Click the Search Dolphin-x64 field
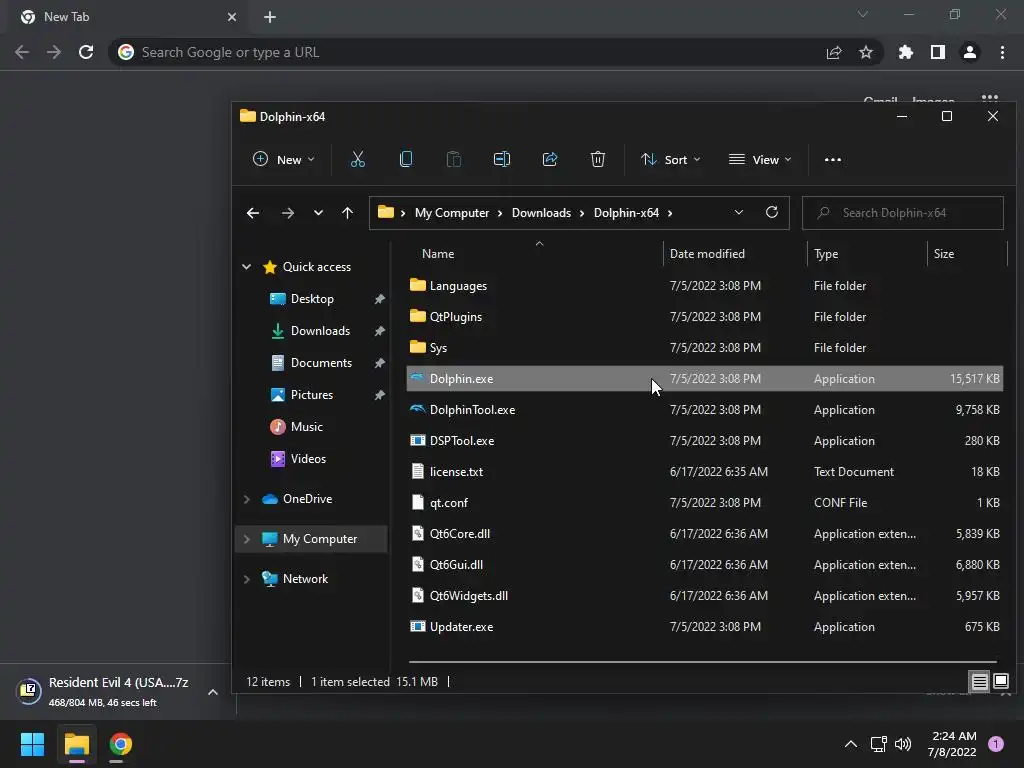This screenshot has width=1024, height=768. (x=903, y=213)
